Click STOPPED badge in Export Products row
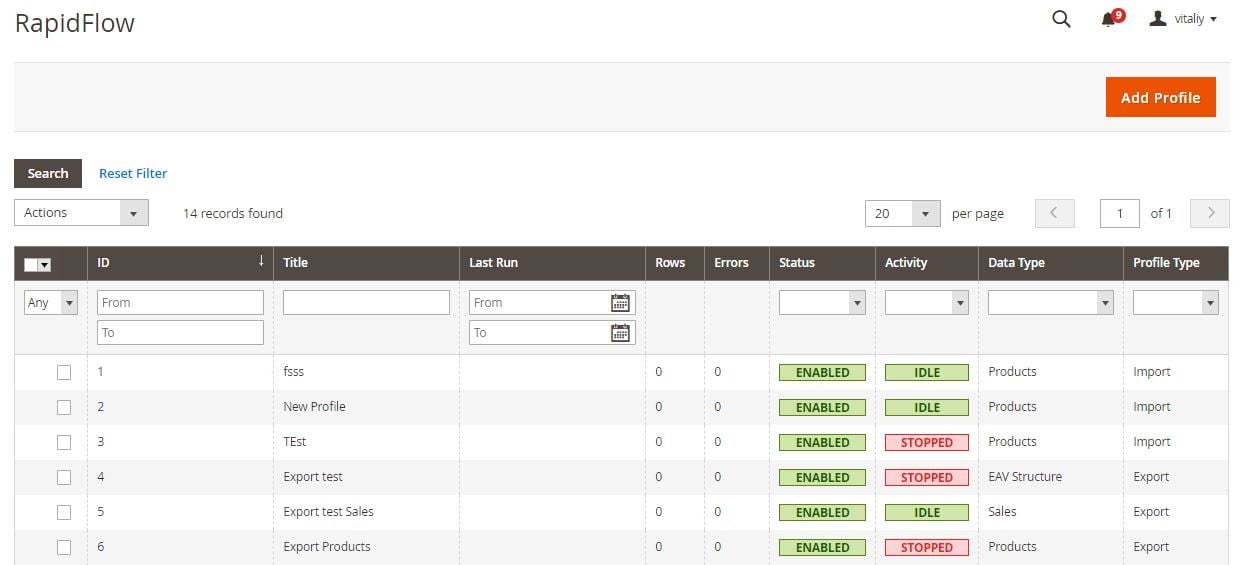This screenshot has width=1246, height=565. [x=927, y=547]
